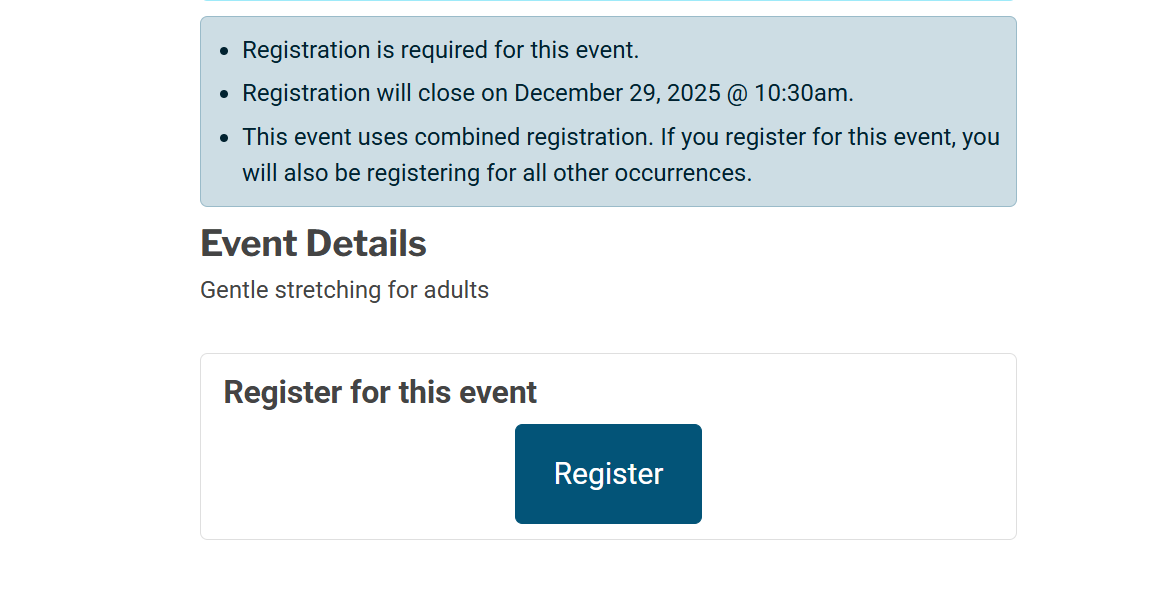Click the first bullet point marker
Viewport: 1171px width, 598px height.
click(224, 51)
